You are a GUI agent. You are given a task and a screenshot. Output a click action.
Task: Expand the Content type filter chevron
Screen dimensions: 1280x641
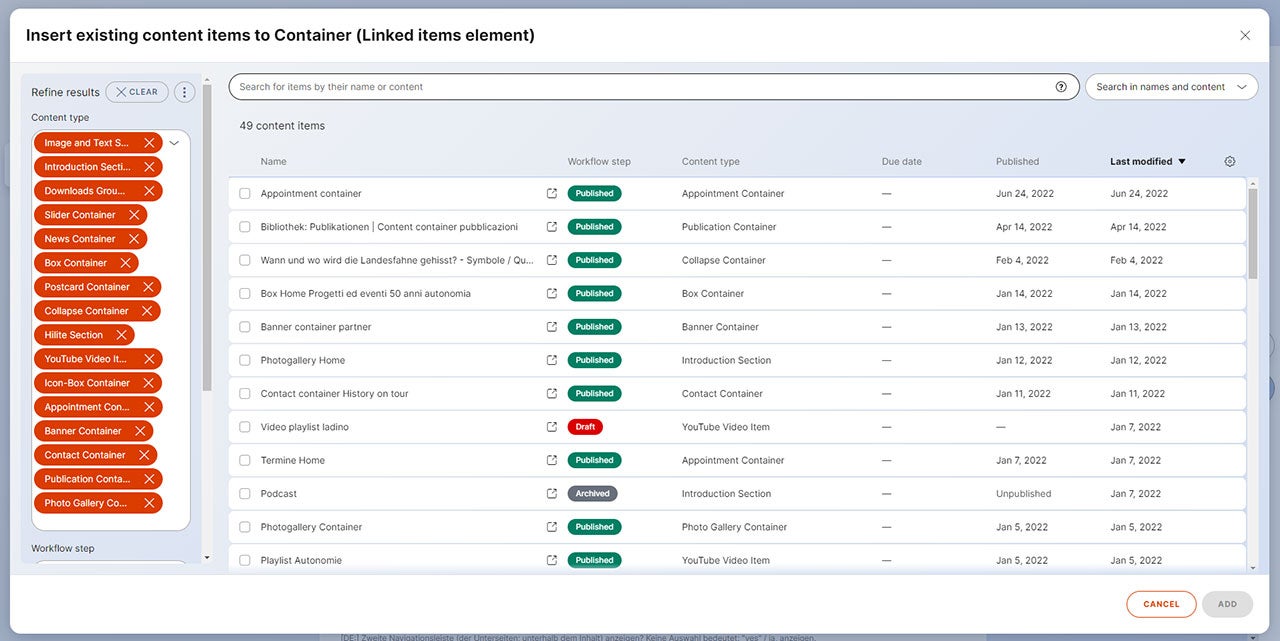tap(174, 143)
